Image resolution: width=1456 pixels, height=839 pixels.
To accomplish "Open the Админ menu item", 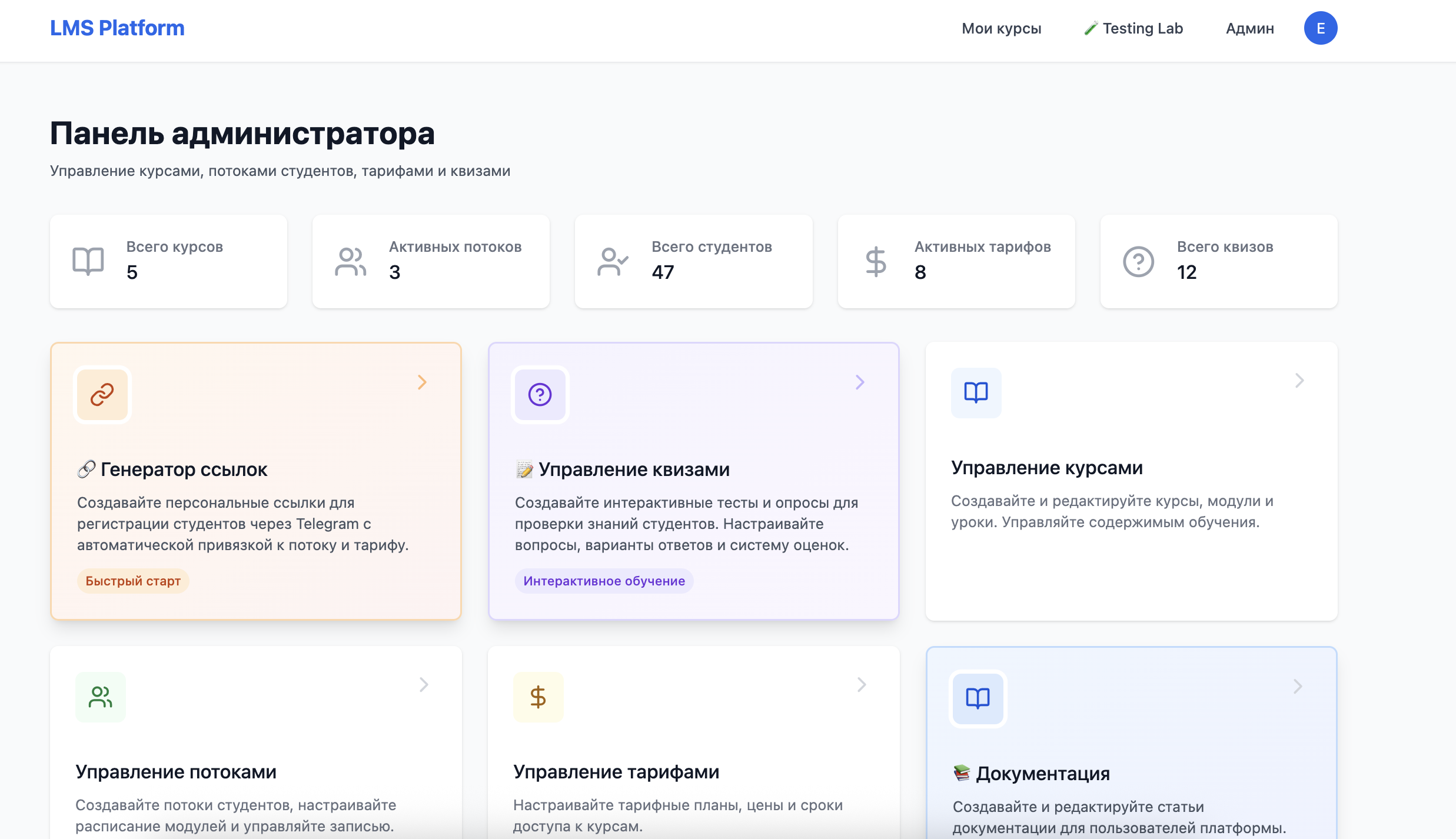I will (x=1249, y=28).
